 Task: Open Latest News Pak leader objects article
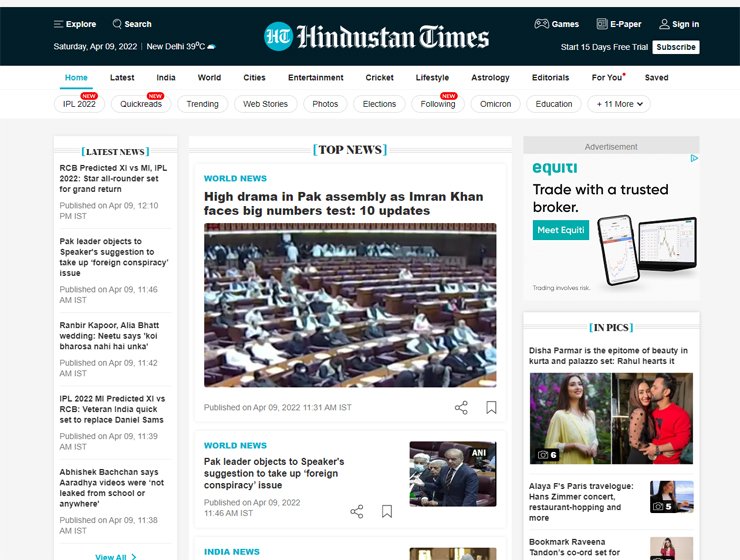(114, 257)
